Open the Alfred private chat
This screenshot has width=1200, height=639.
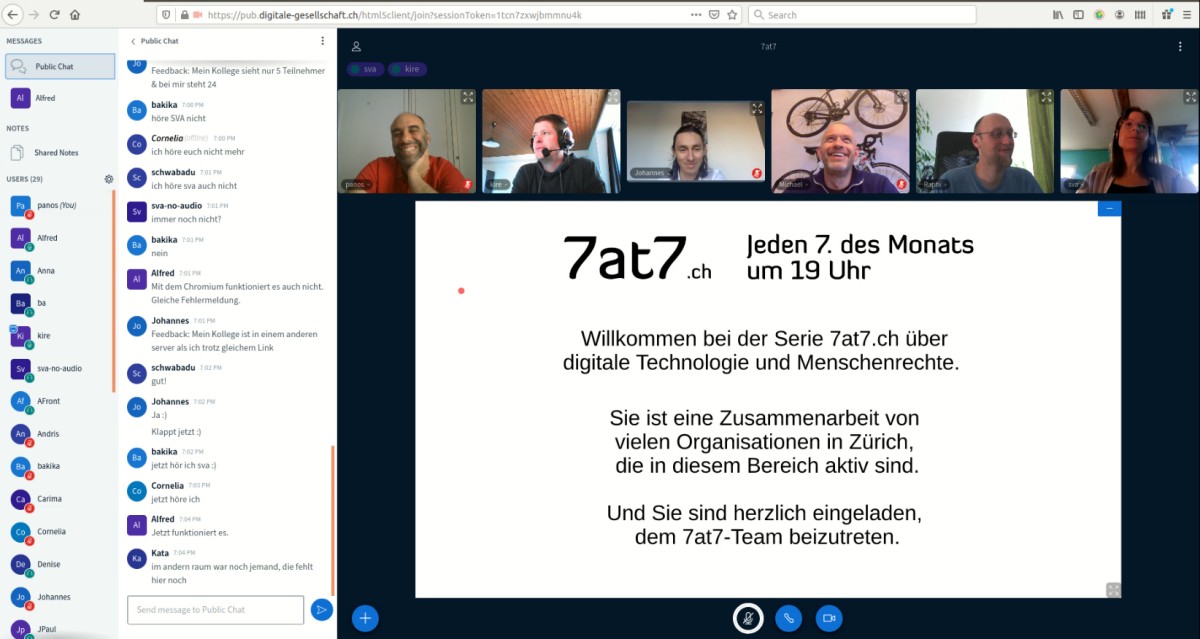pos(45,98)
